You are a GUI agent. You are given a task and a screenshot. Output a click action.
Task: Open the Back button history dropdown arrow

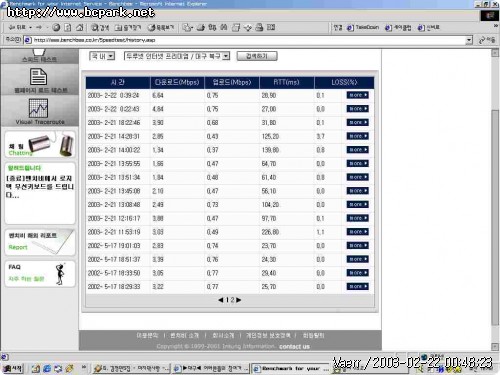[x=31, y=27]
